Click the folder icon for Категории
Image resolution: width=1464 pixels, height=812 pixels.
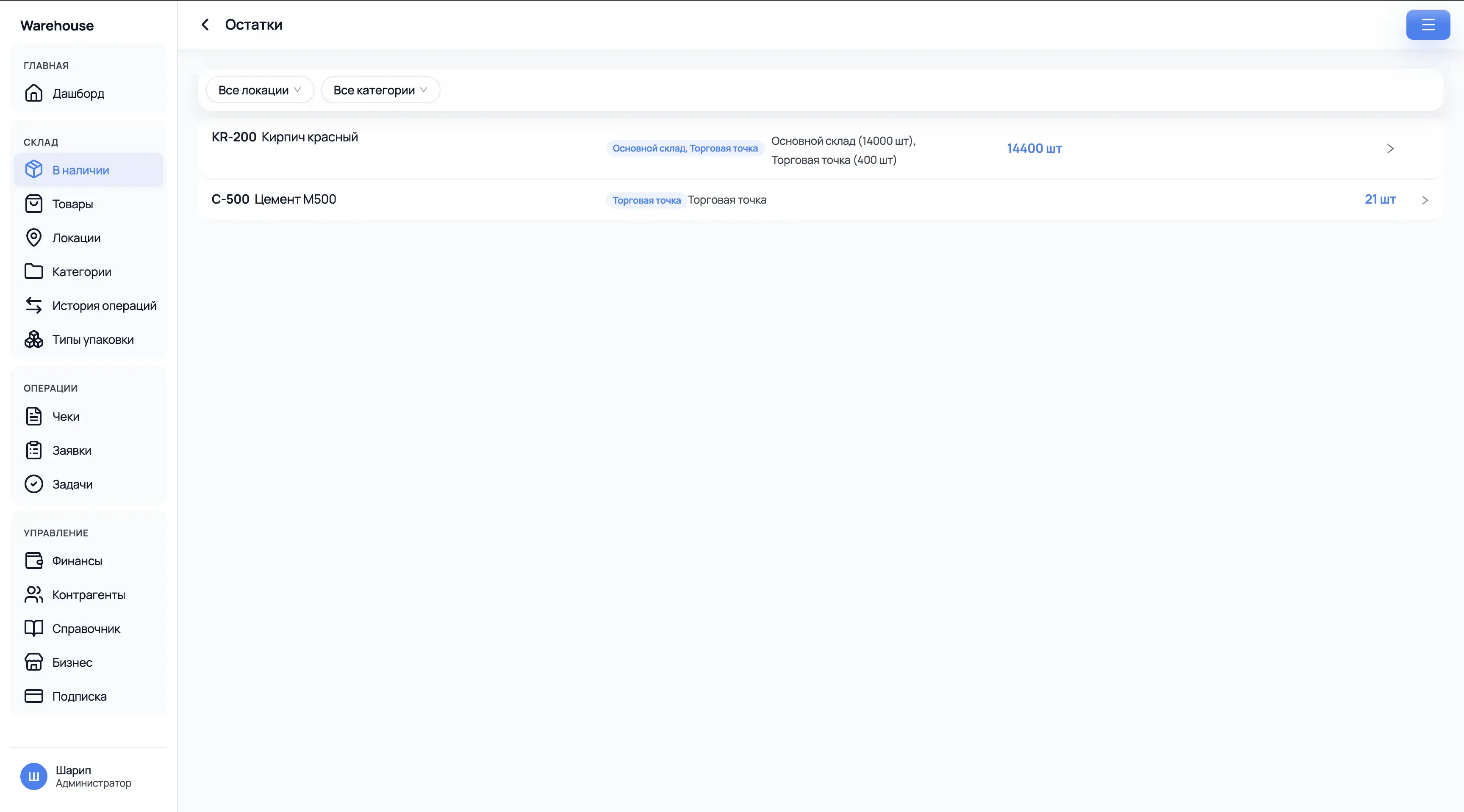(33, 271)
